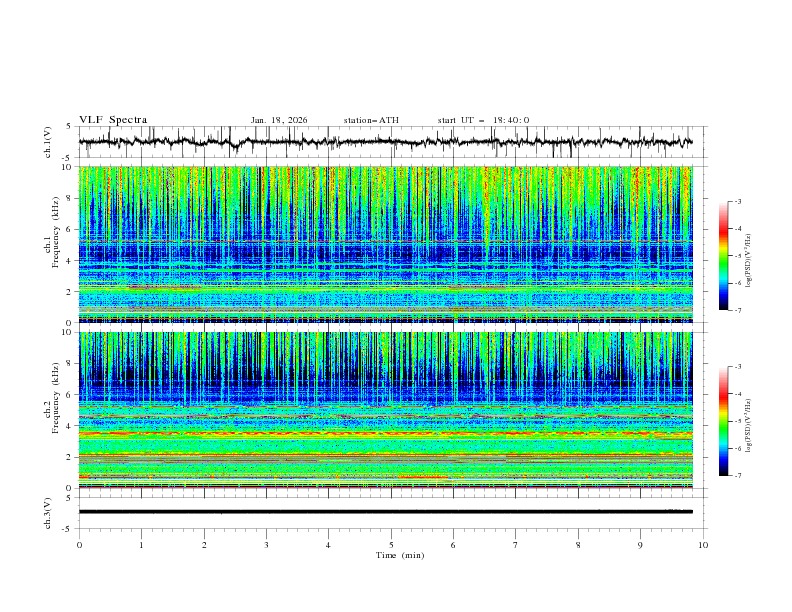Click the "-3" label on ch.1 colorbar

coord(738,201)
